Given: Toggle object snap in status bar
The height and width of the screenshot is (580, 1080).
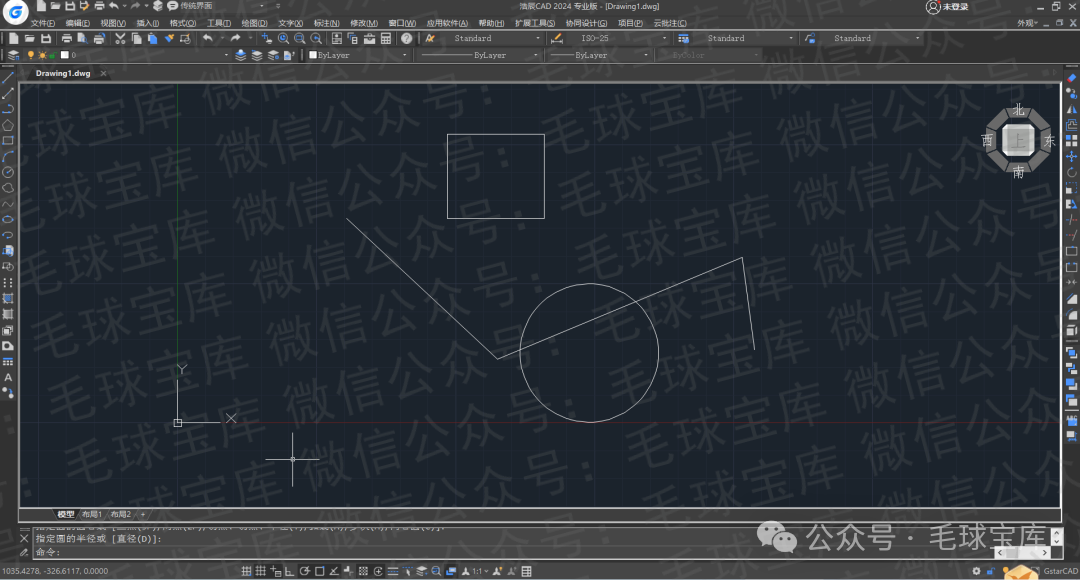Looking at the screenshot, I should pyautogui.click(x=320, y=571).
